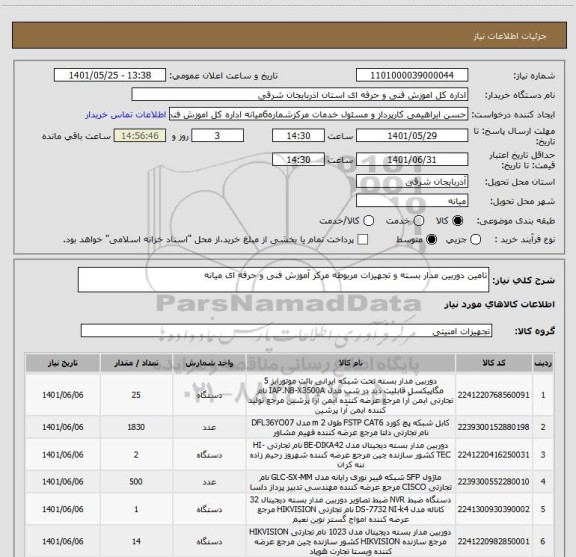Click the general need description text box
The width and height of the screenshot is (576, 557).
click(283, 280)
